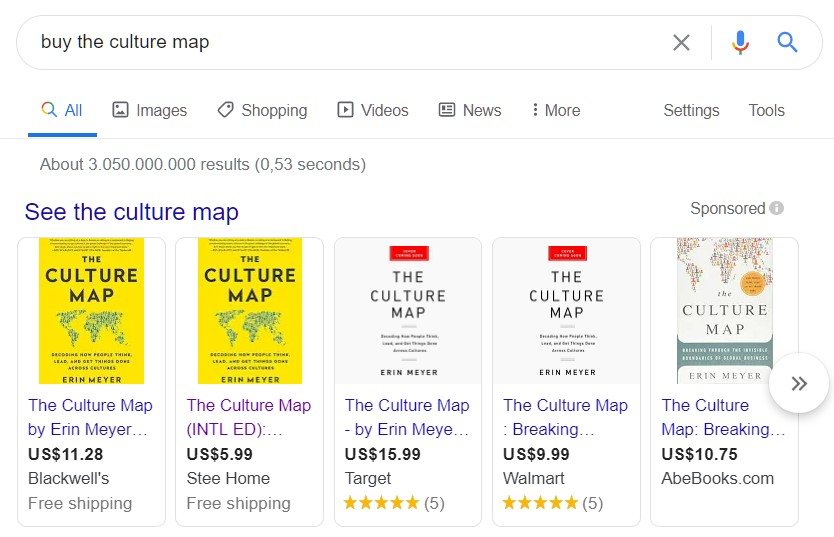Open the Walmart book cover thumbnail
834x537 pixels.
pyautogui.click(x=566, y=311)
